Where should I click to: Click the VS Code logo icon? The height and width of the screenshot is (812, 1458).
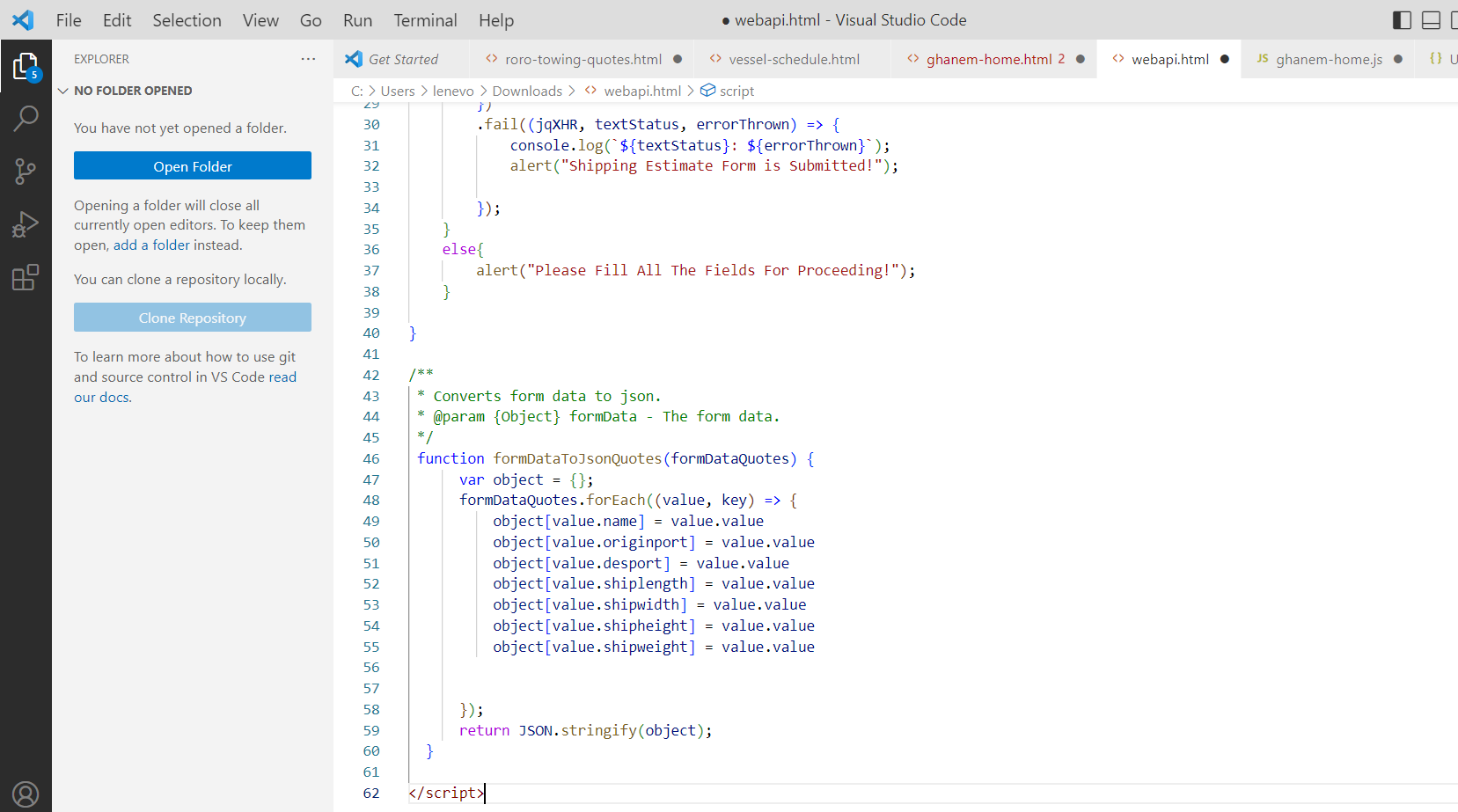pyautogui.click(x=22, y=19)
